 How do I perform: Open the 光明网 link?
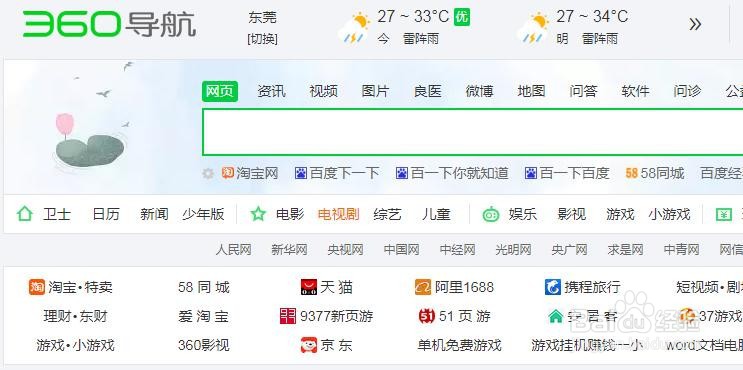coord(513,249)
